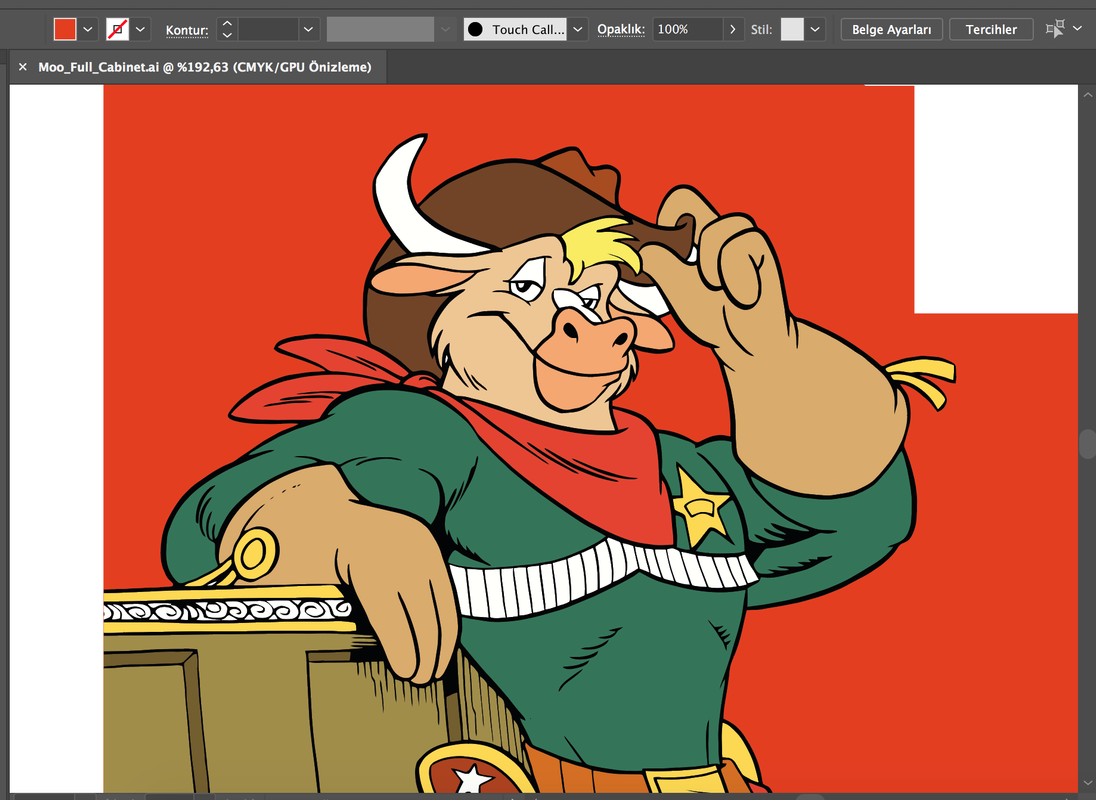Click the Stil graphic style swatch
1096x800 pixels.
click(x=792, y=29)
